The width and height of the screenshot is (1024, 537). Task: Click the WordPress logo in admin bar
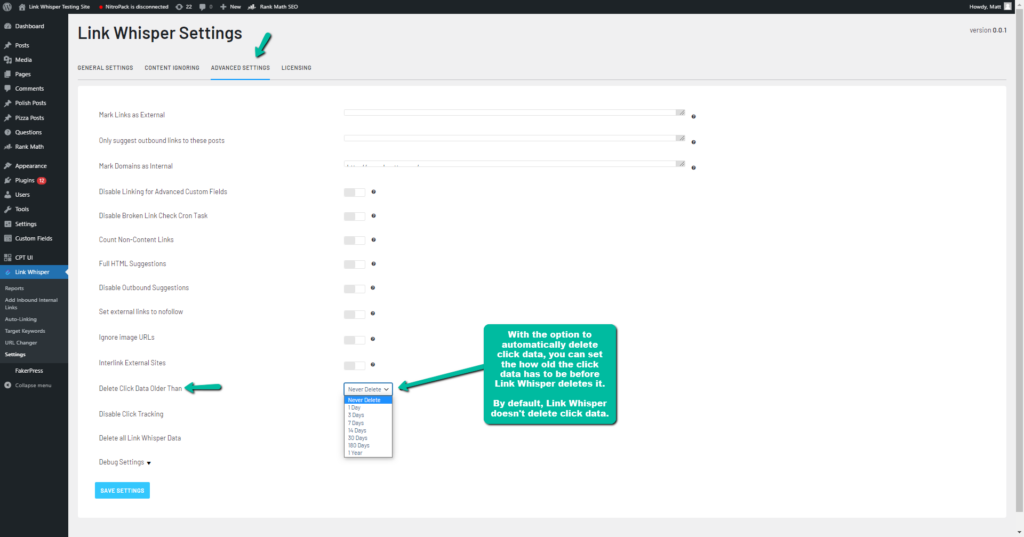point(7,7)
